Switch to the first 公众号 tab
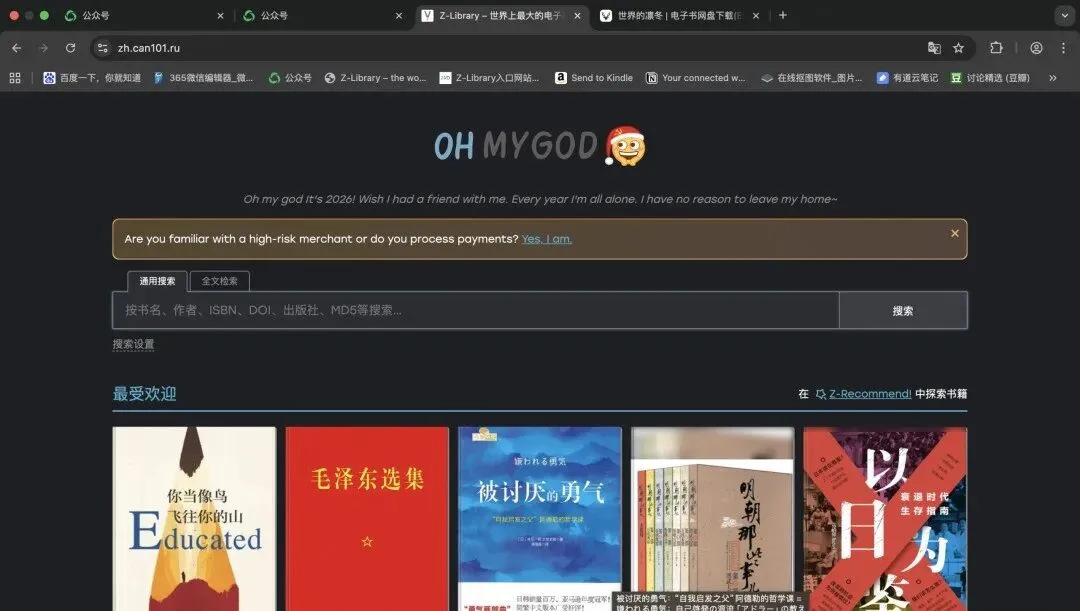 [x=143, y=16]
